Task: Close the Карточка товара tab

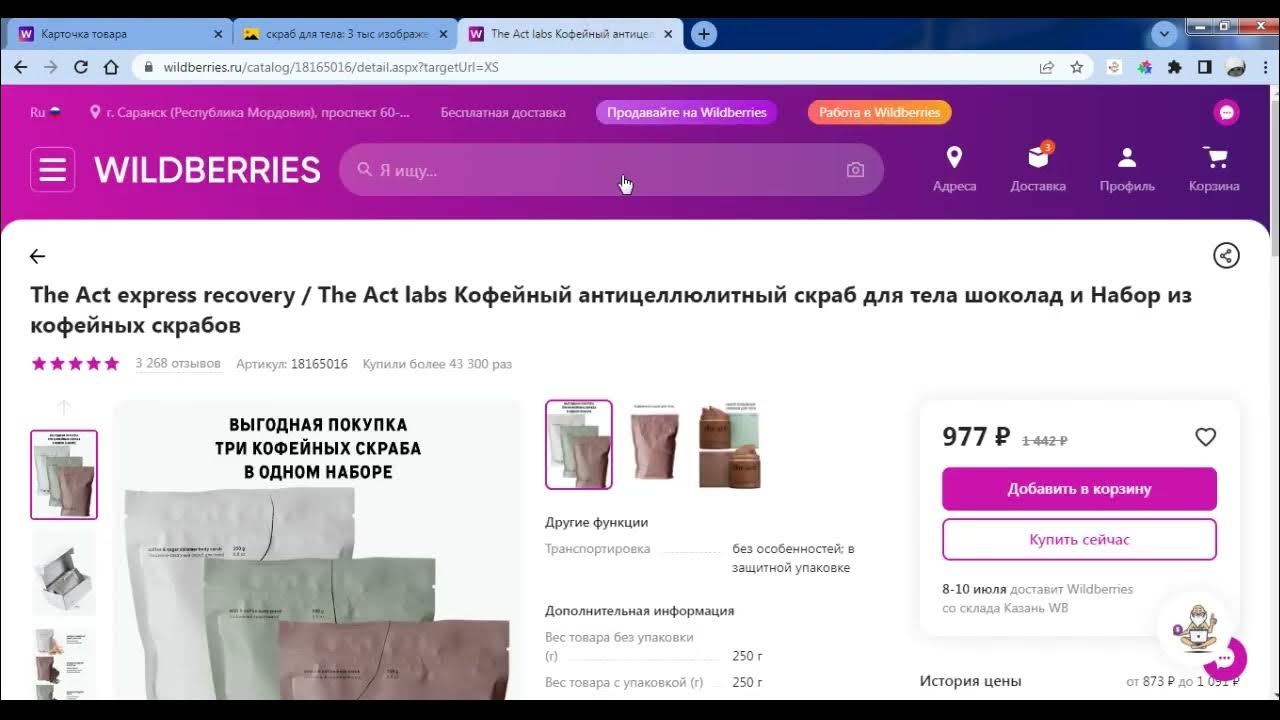Action: [218, 34]
